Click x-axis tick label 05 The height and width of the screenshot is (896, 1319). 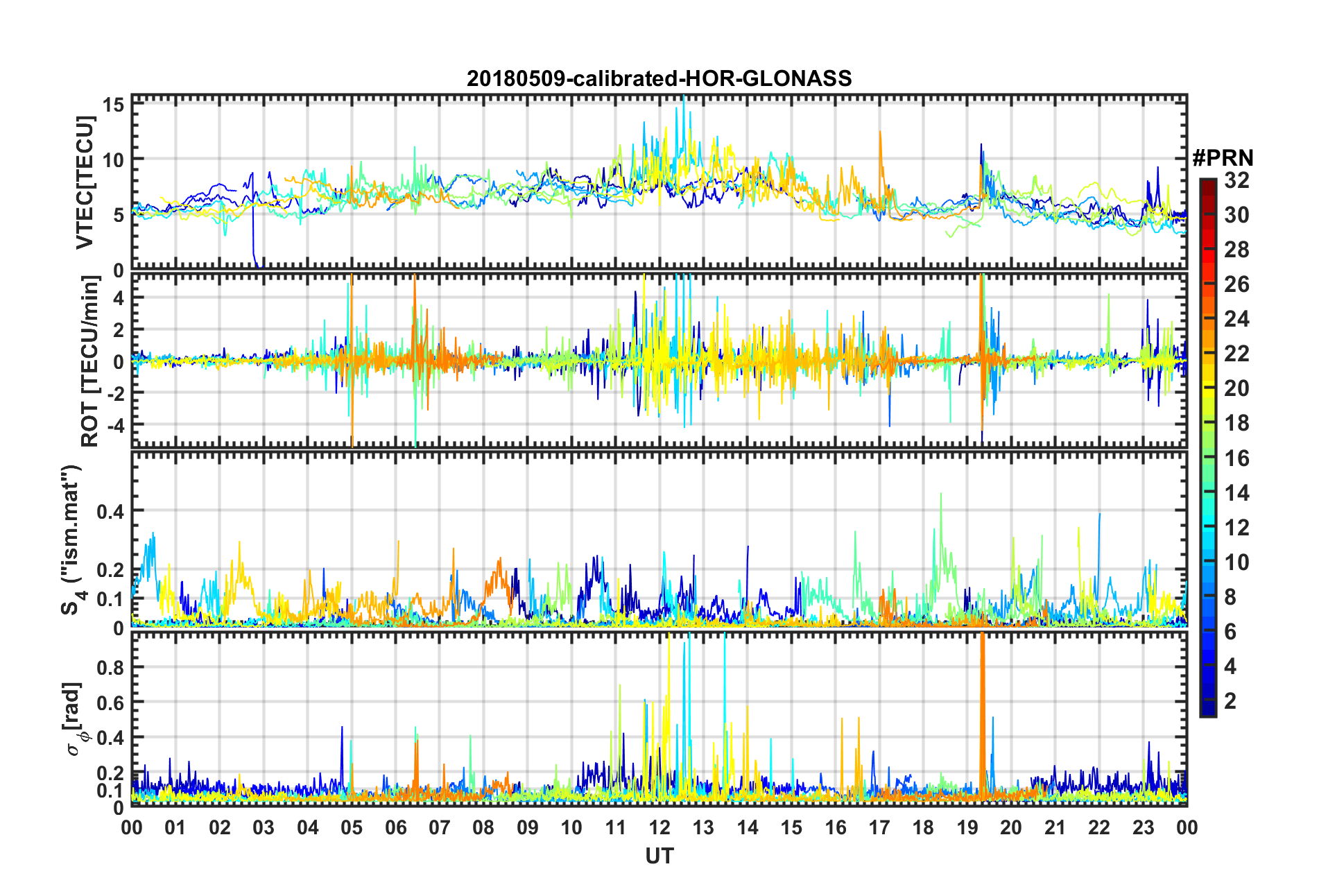click(352, 827)
